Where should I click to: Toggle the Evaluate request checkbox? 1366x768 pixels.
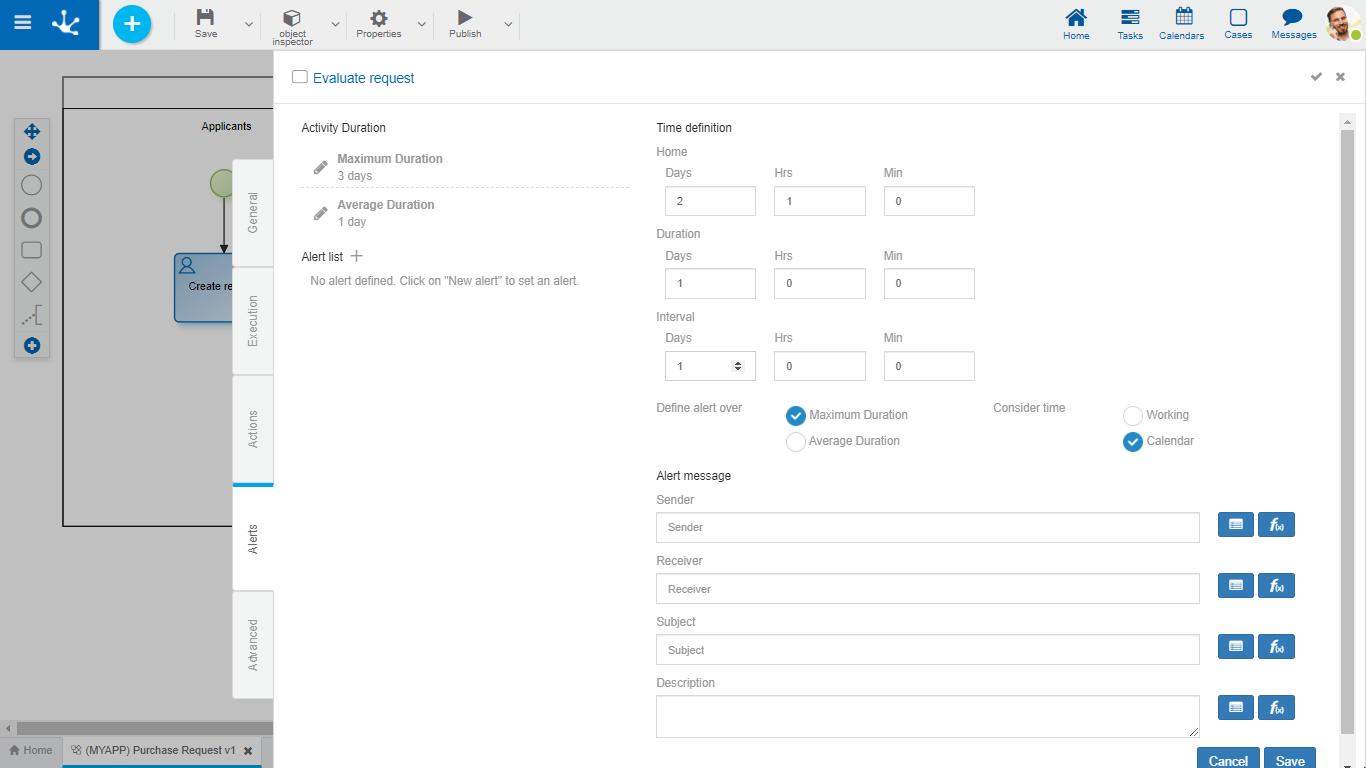[300, 77]
